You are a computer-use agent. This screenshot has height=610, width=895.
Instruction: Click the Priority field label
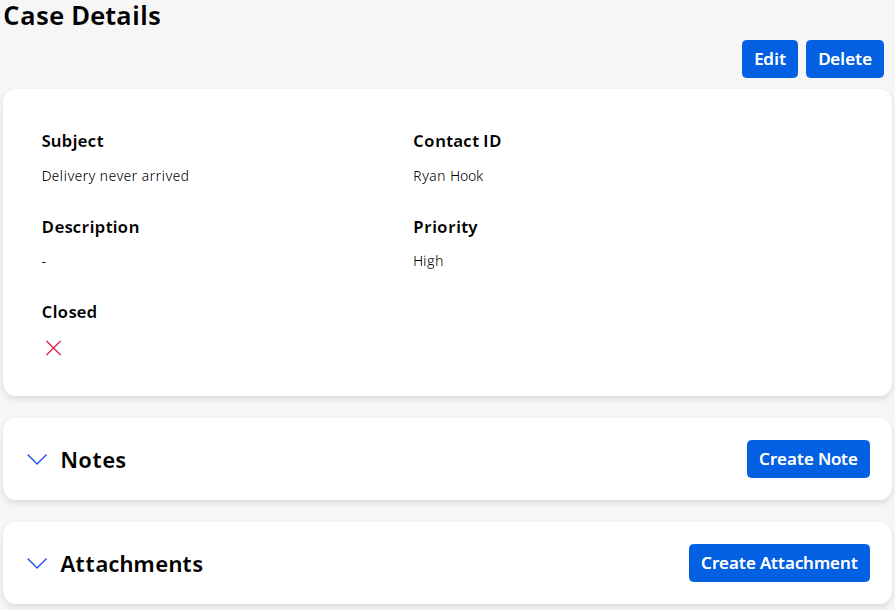[x=445, y=227]
